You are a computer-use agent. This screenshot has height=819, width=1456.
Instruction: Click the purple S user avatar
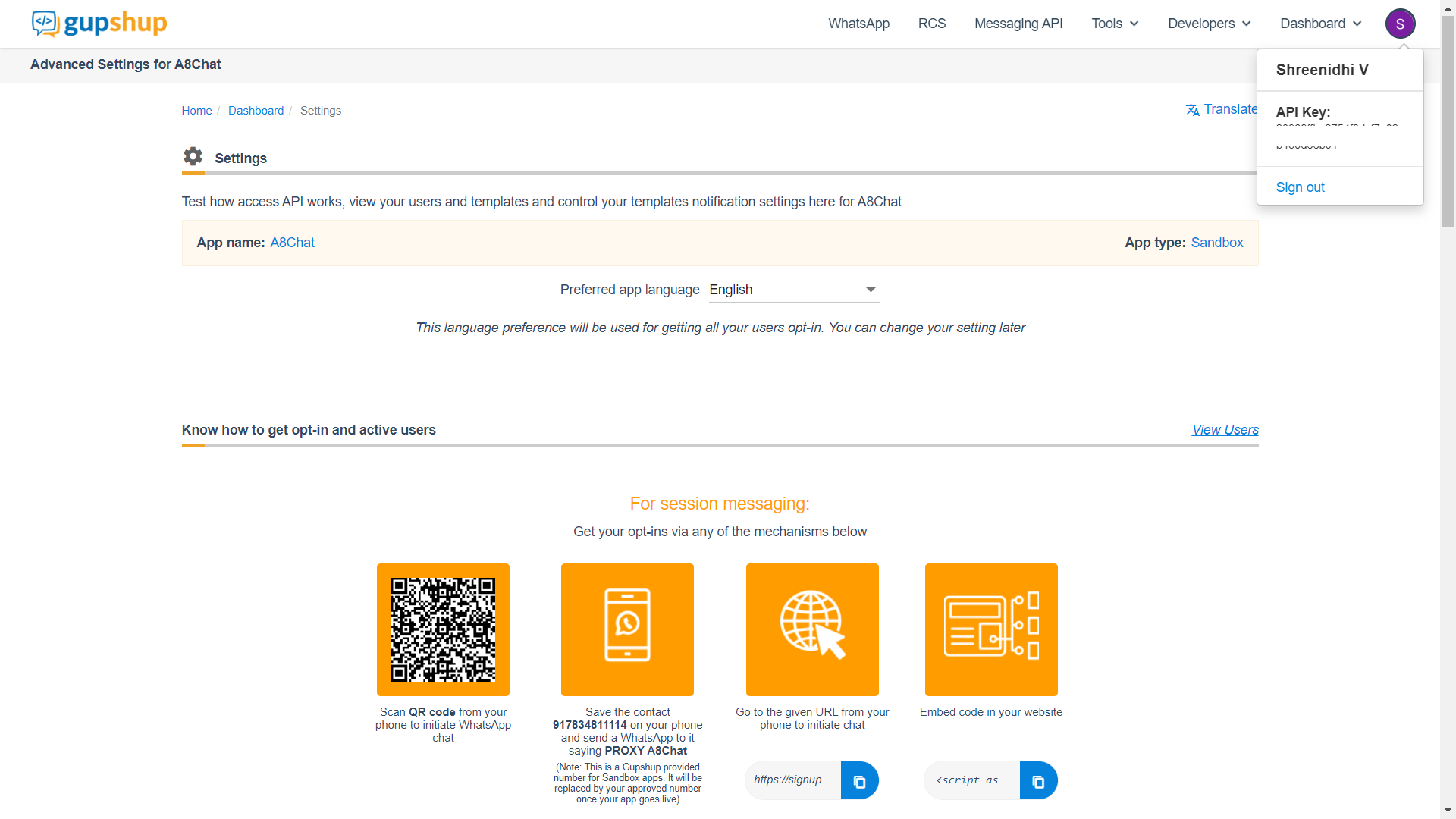pos(1400,24)
